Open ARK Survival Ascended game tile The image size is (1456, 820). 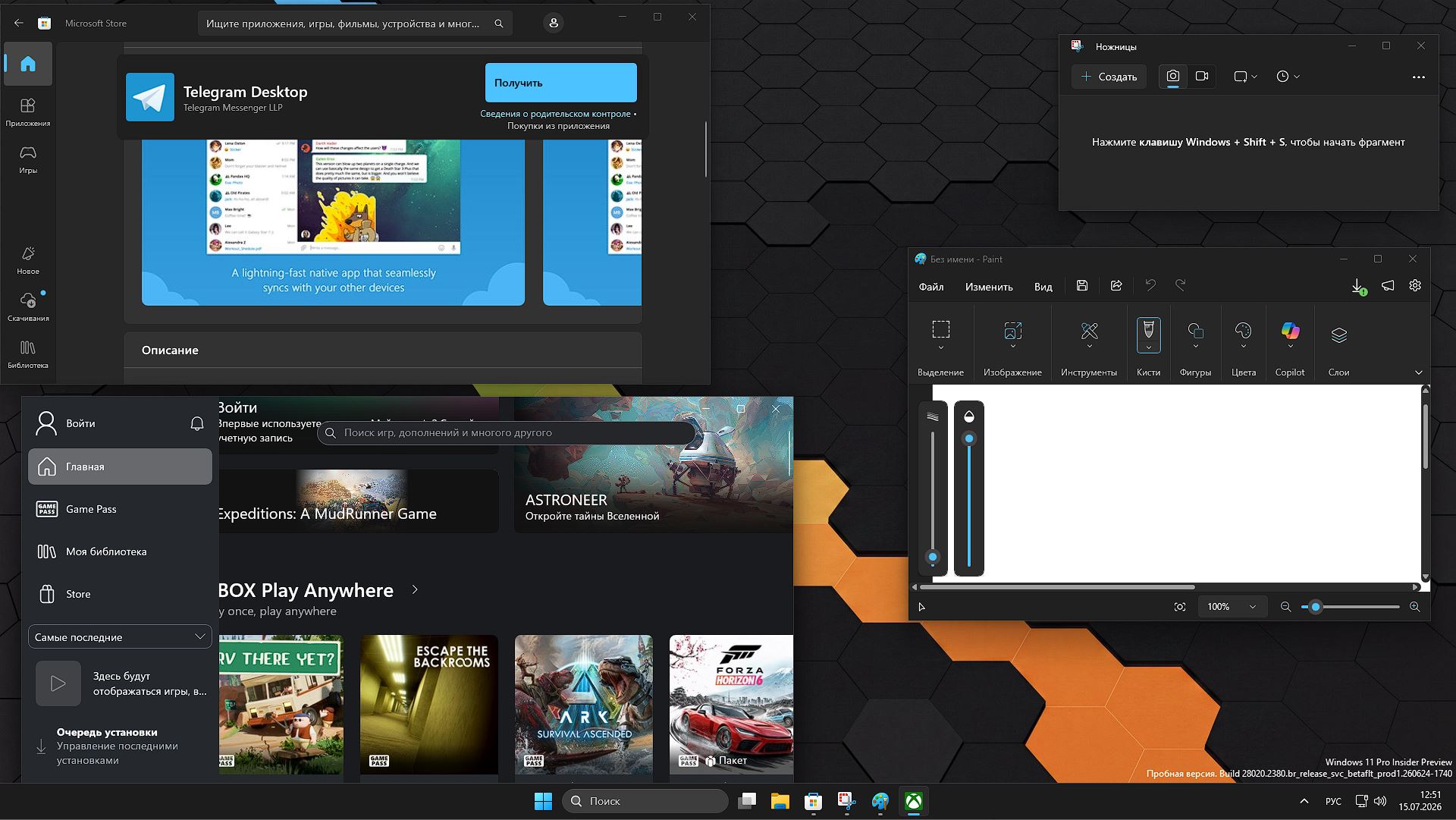[584, 704]
